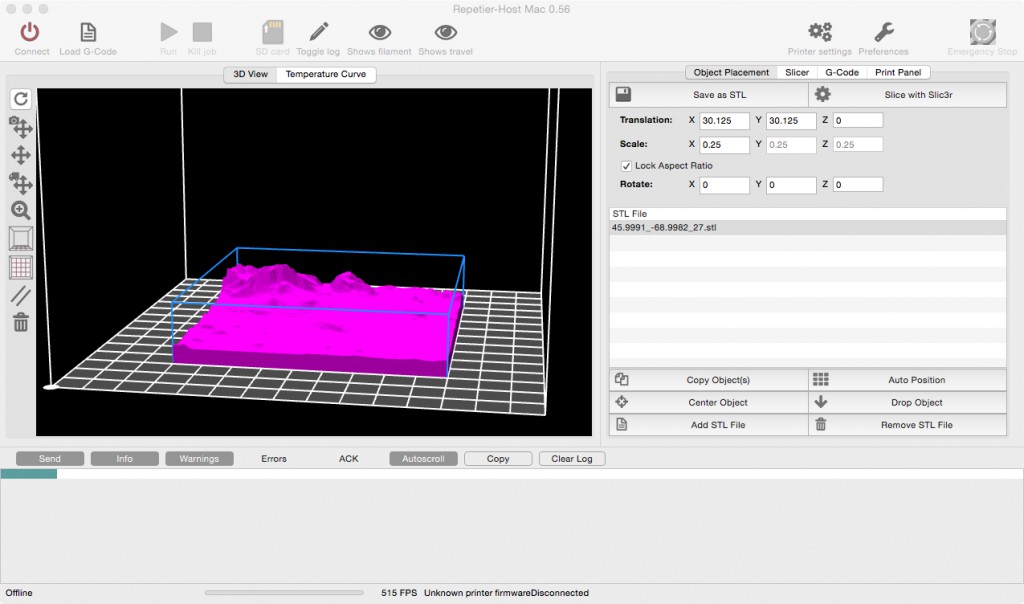Start the job with Run icon

click(x=168, y=32)
